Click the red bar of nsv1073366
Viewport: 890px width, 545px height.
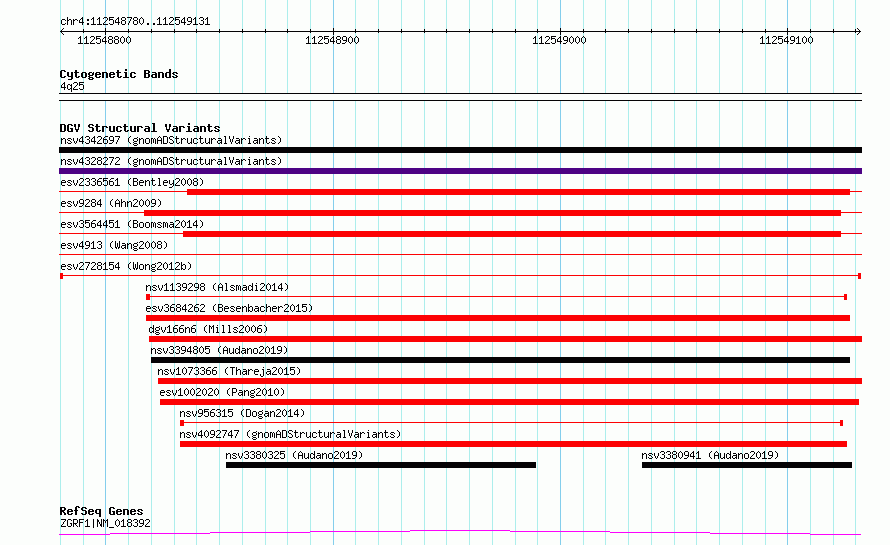point(510,381)
